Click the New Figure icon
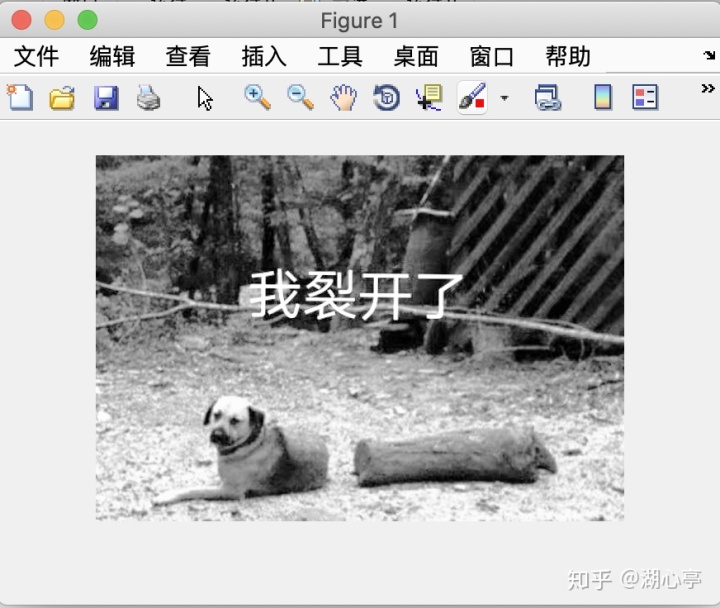Screen dimensions: 720x608 pyautogui.click(x=19, y=97)
